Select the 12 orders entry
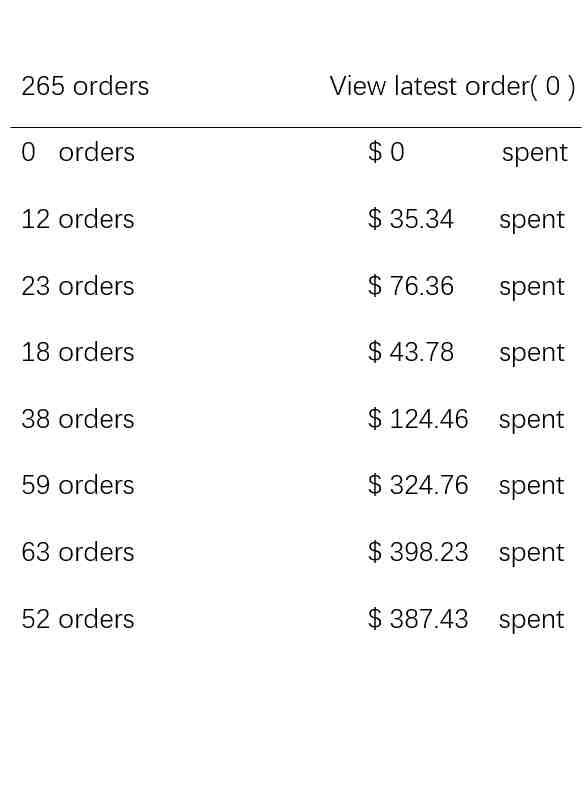Screen dimensions: 588x796 [78, 219]
